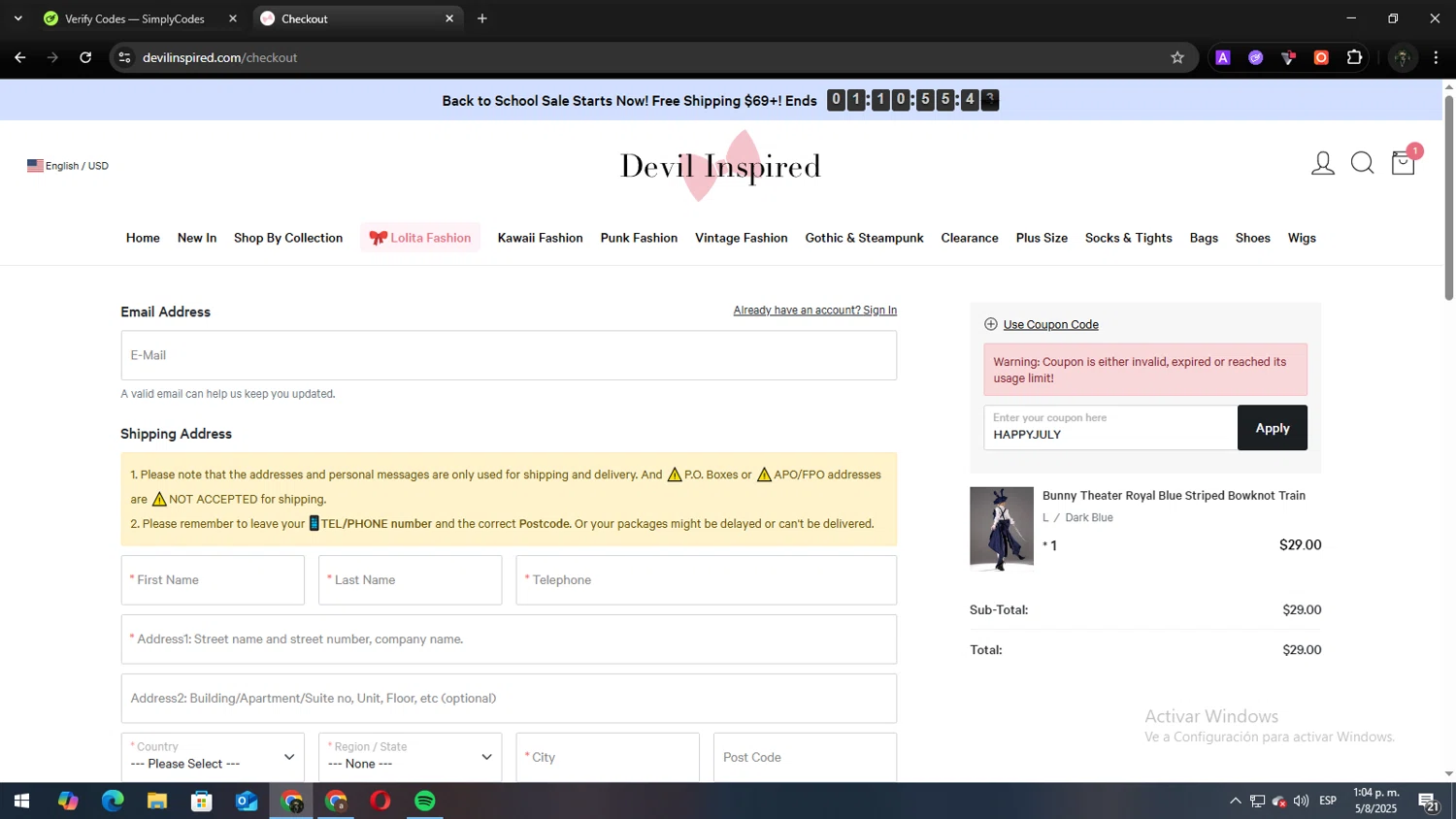Open Plus Size menu item
Viewport: 1456px width, 819px height.
pyautogui.click(x=1042, y=238)
